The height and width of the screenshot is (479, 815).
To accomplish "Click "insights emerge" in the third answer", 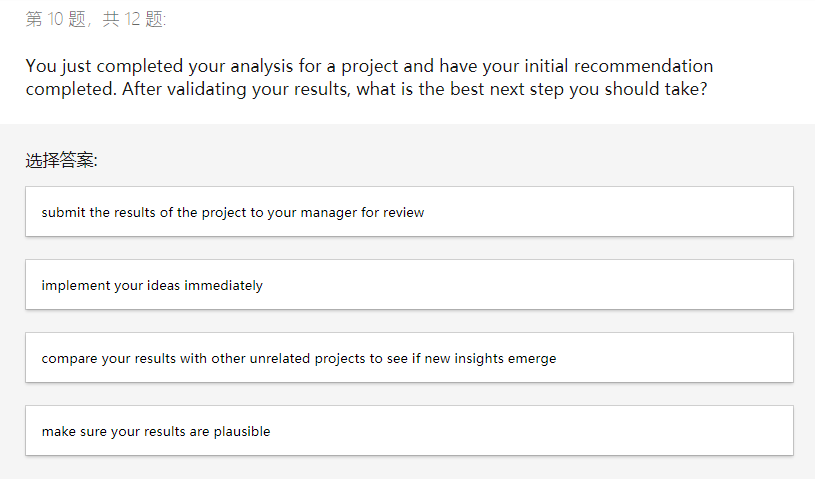I will pyautogui.click(x=506, y=358).
